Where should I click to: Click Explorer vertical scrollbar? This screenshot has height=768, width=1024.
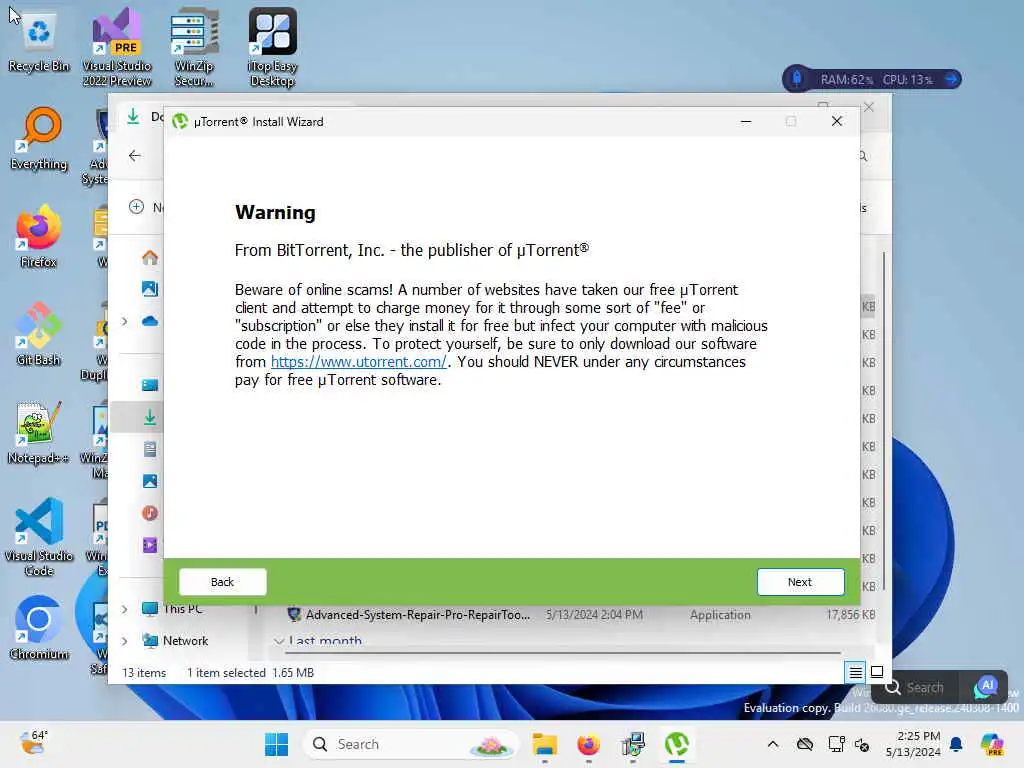click(884, 421)
